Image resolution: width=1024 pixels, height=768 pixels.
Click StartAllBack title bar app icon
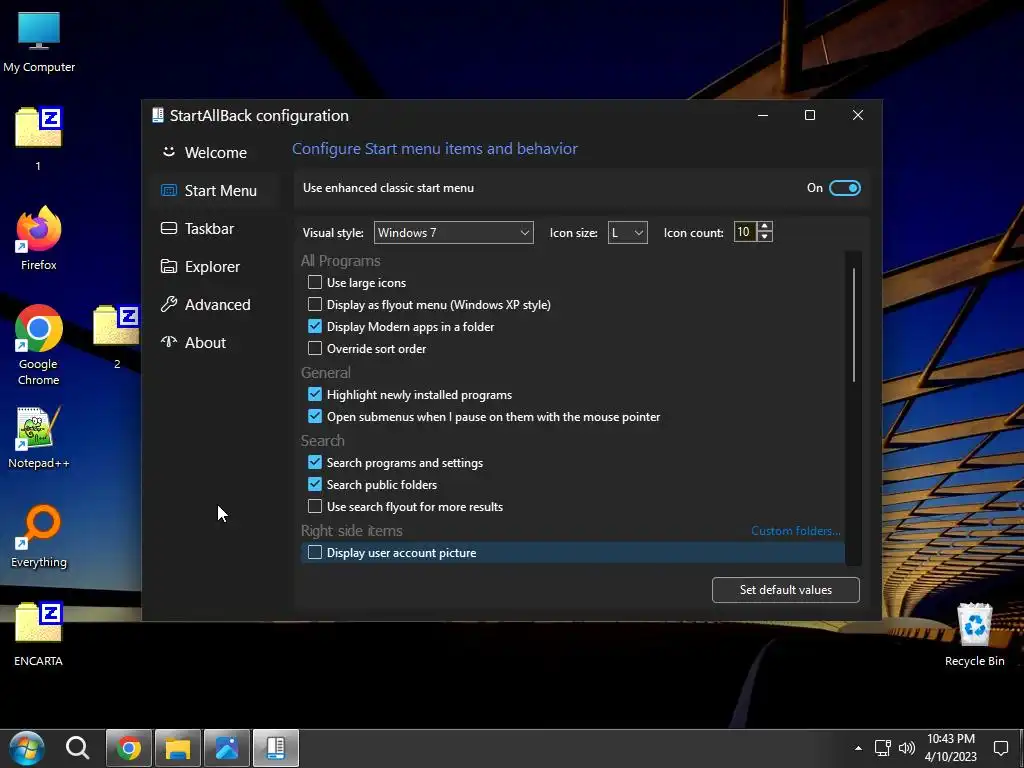click(x=157, y=116)
